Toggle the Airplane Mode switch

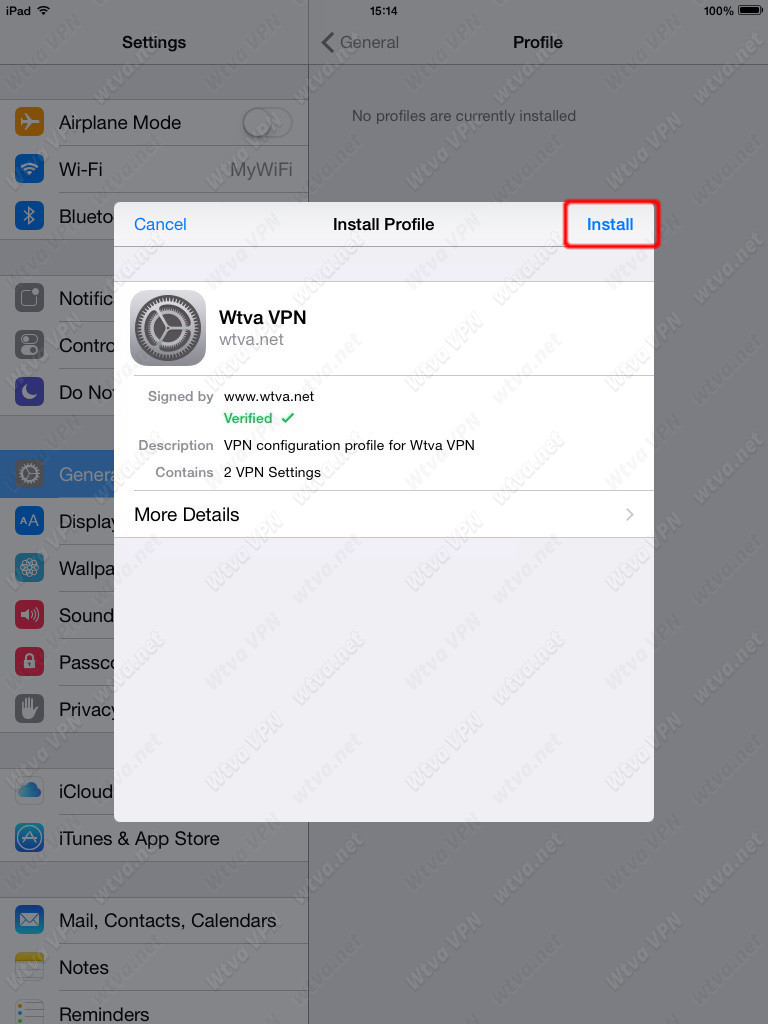[x=267, y=122]
